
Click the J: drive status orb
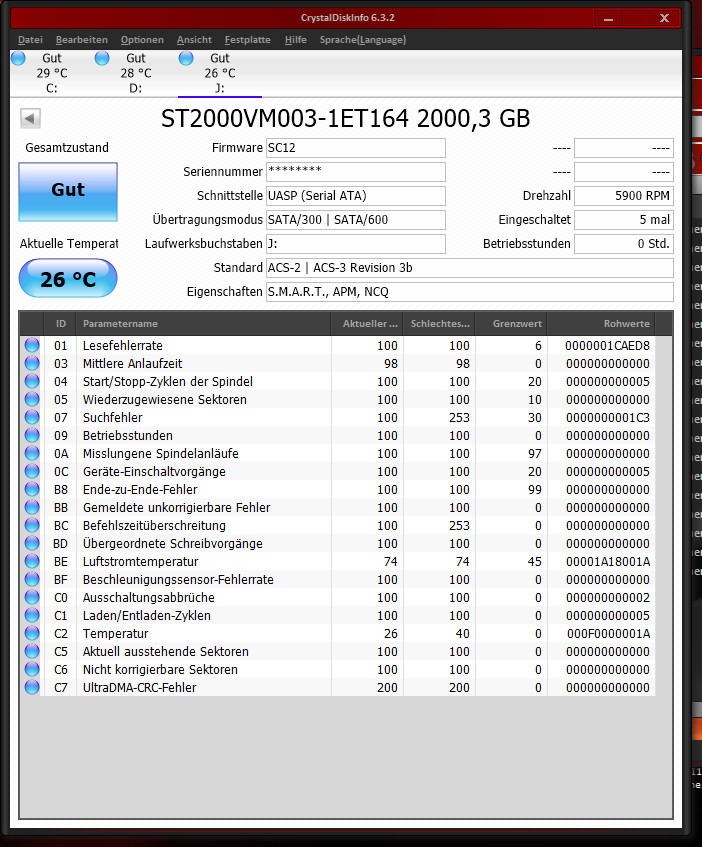[186, 58]
